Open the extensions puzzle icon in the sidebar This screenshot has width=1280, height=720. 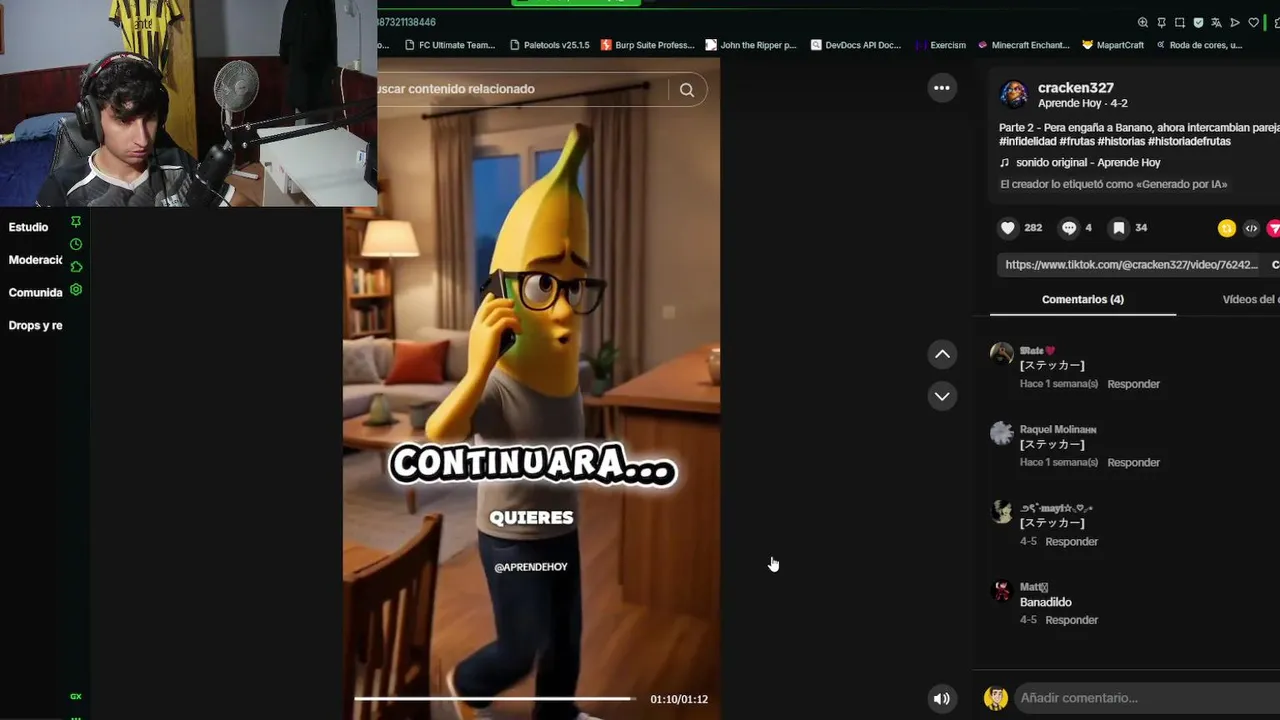[76, 267]
